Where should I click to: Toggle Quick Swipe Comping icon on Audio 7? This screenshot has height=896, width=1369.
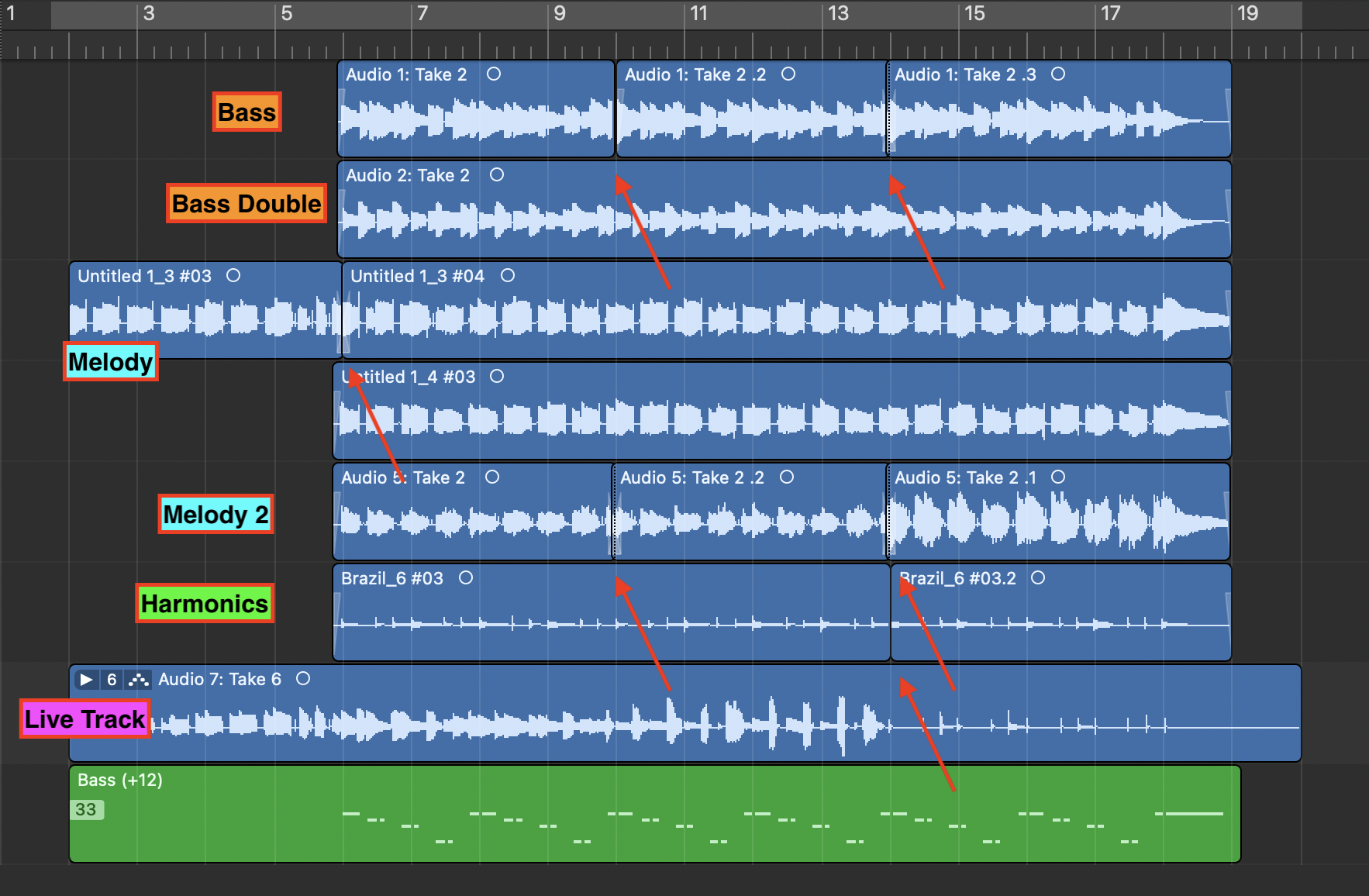[138, 680]
